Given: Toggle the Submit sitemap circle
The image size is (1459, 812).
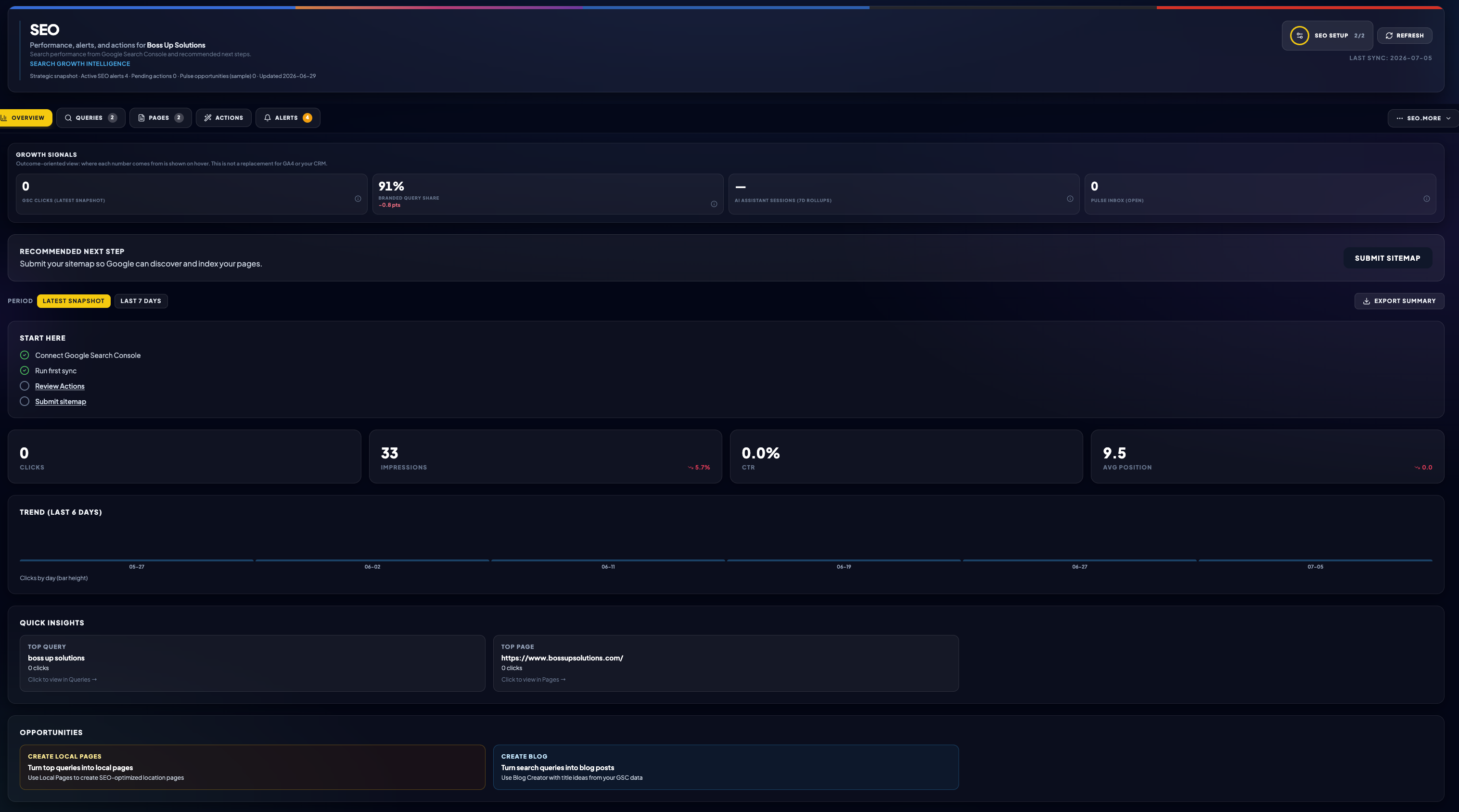Looking at the screenshot, I should (x=25, y=401).
